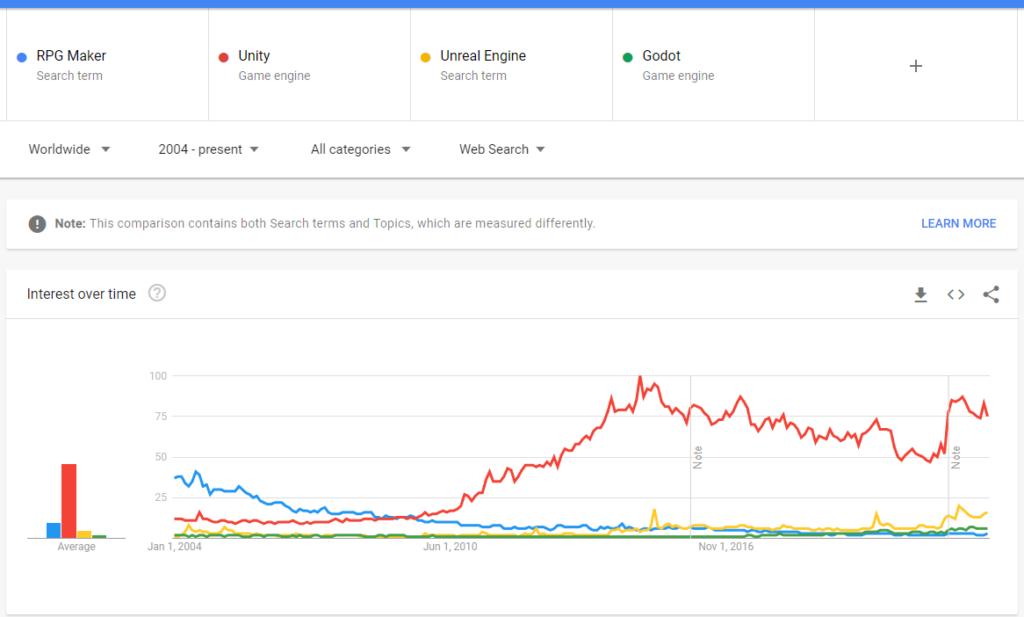Click the Note marker near Nov 2016
Viewport: 1024px width, 617px height.
click(x=697, y=457)
